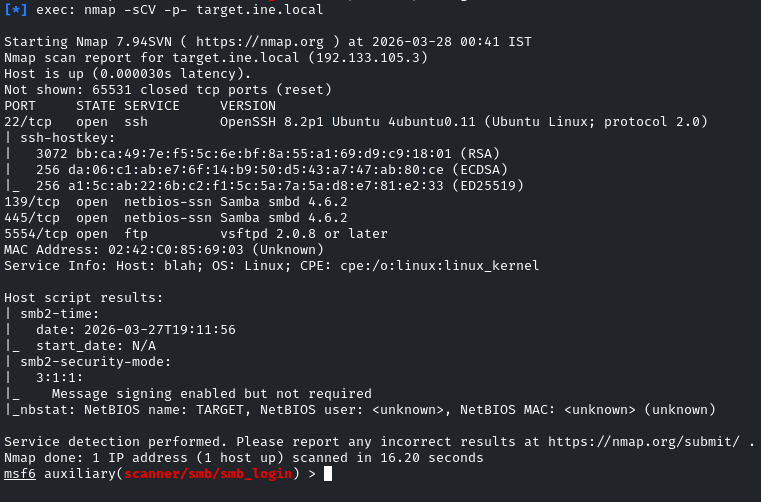Click the underlined msf6 prompt text
The width and height of the screenshot is (761, 502).
[x=20, y=474]
